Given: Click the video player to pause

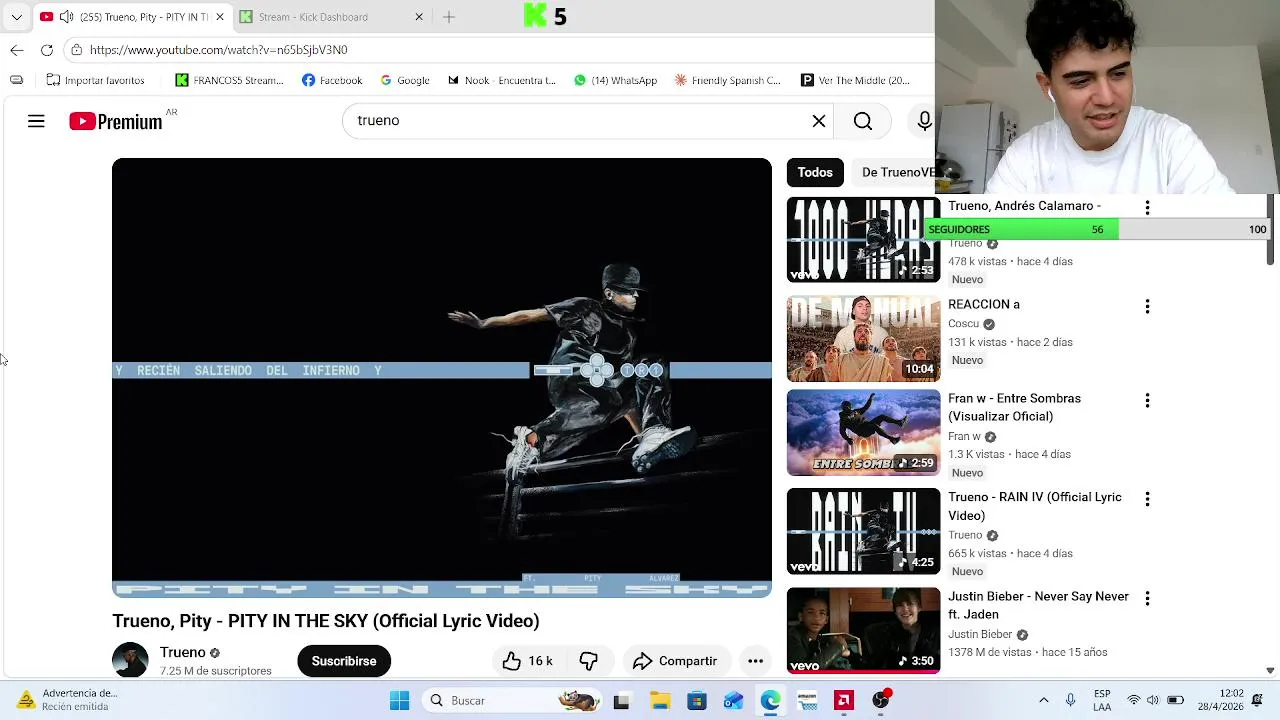Looking at the screenshot, I should [442, 378].
